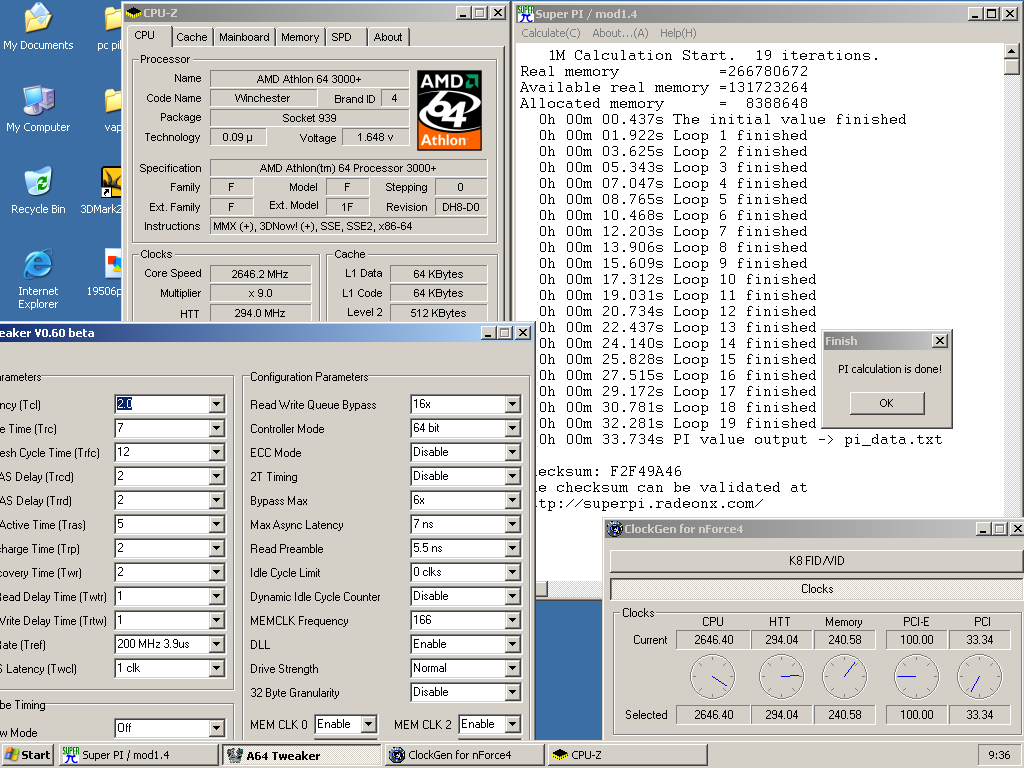Switch to A64 Tweaker in the taskbar
This screenshot has height=768, width=1024.
[x=300, y=755]
